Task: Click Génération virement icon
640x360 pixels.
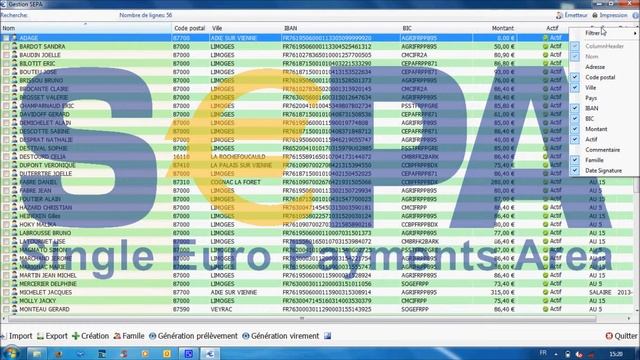Action: pyautogui.click(x=246, y=336)
